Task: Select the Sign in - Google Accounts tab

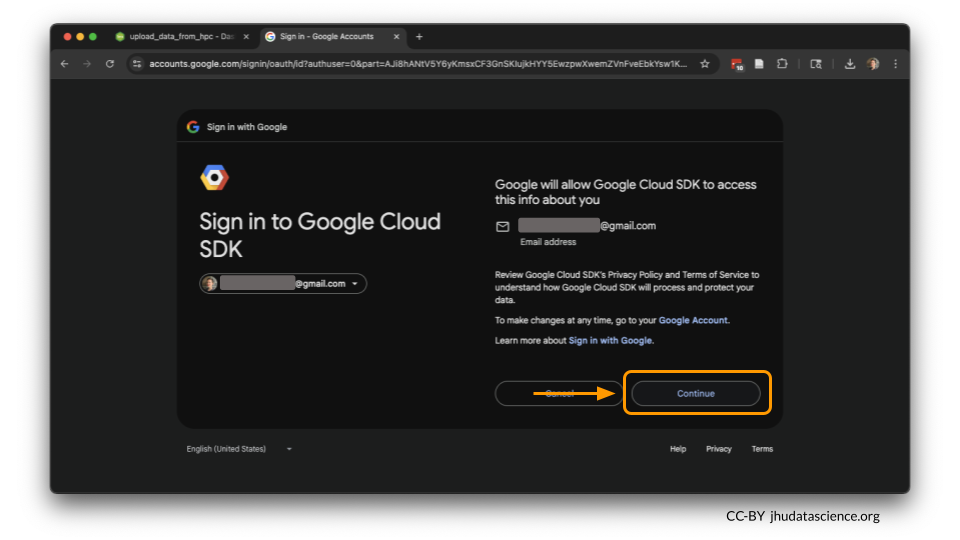Action: (x=331, y=37)
